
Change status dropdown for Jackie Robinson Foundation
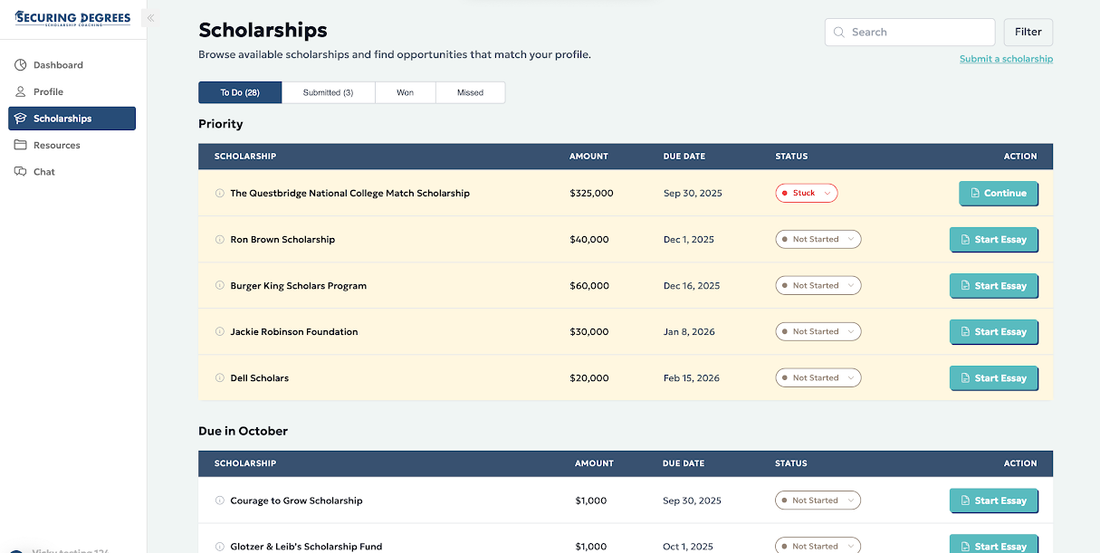click(818, 332)
